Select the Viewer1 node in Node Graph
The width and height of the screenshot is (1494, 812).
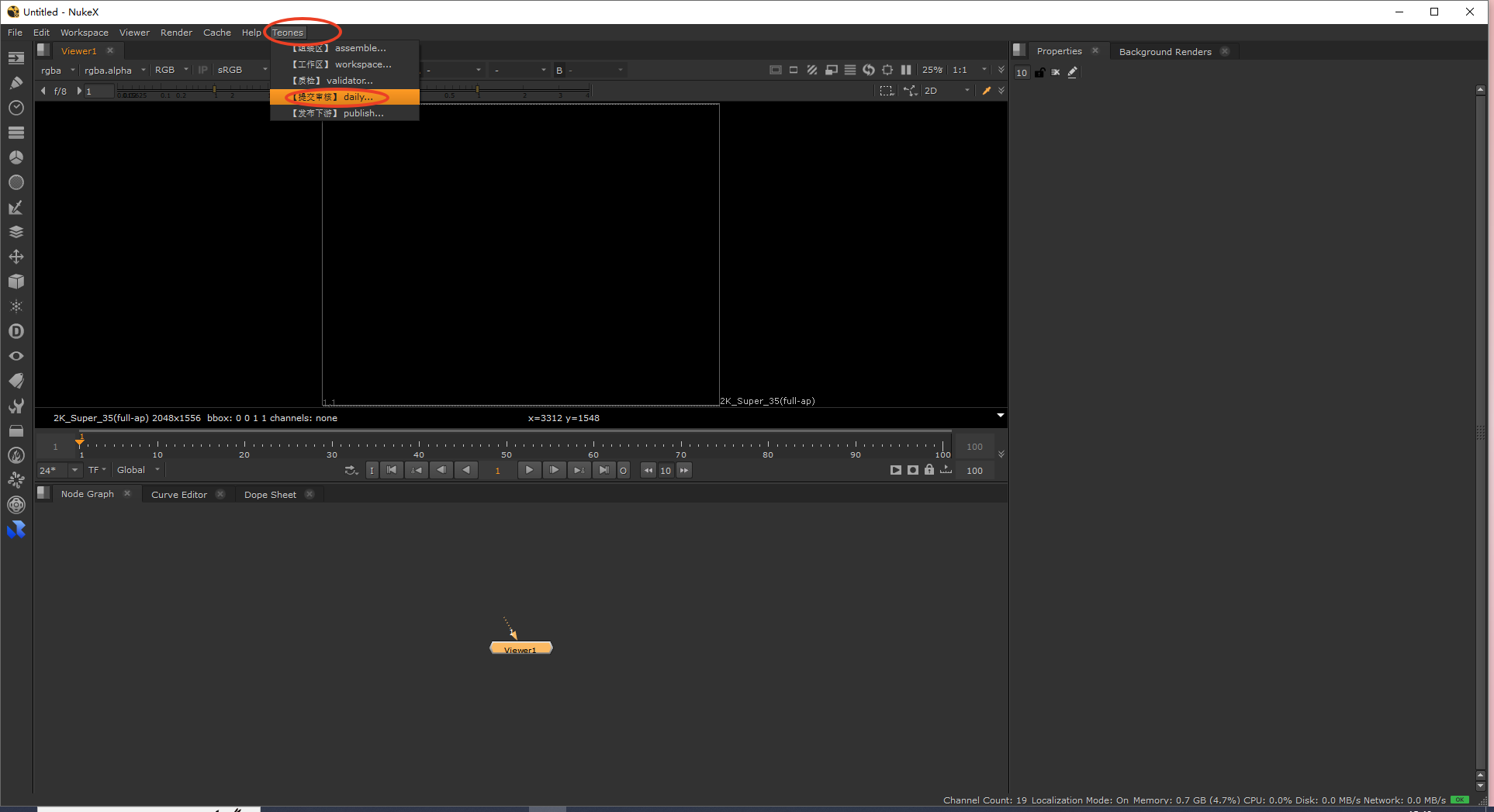pyautogui.click(x=520, y=648)
